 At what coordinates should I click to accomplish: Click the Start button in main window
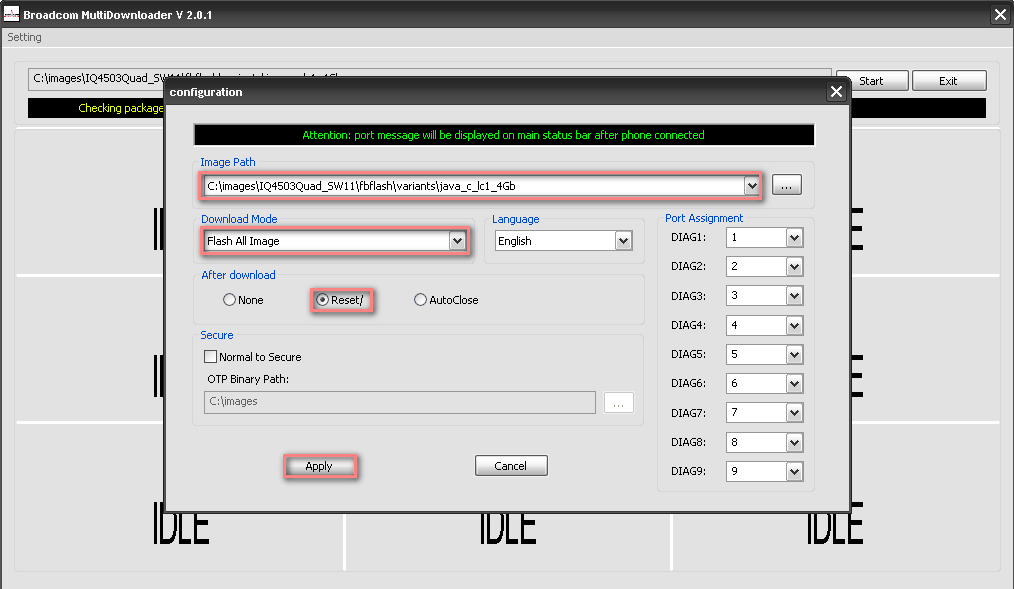tap(872, 81)
